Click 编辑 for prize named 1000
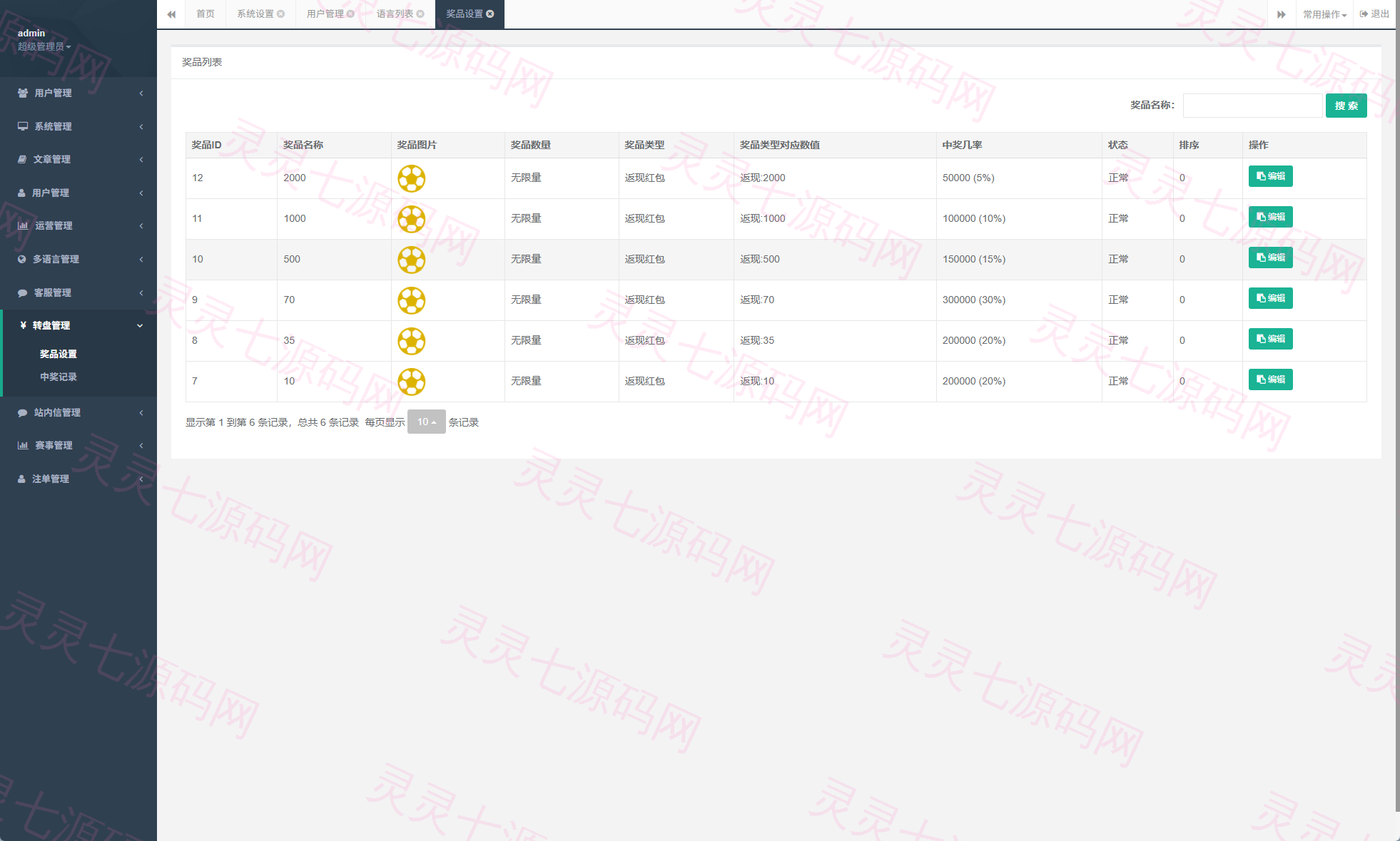This screenshot has width=1400, height=841. tap(1270, 217)
